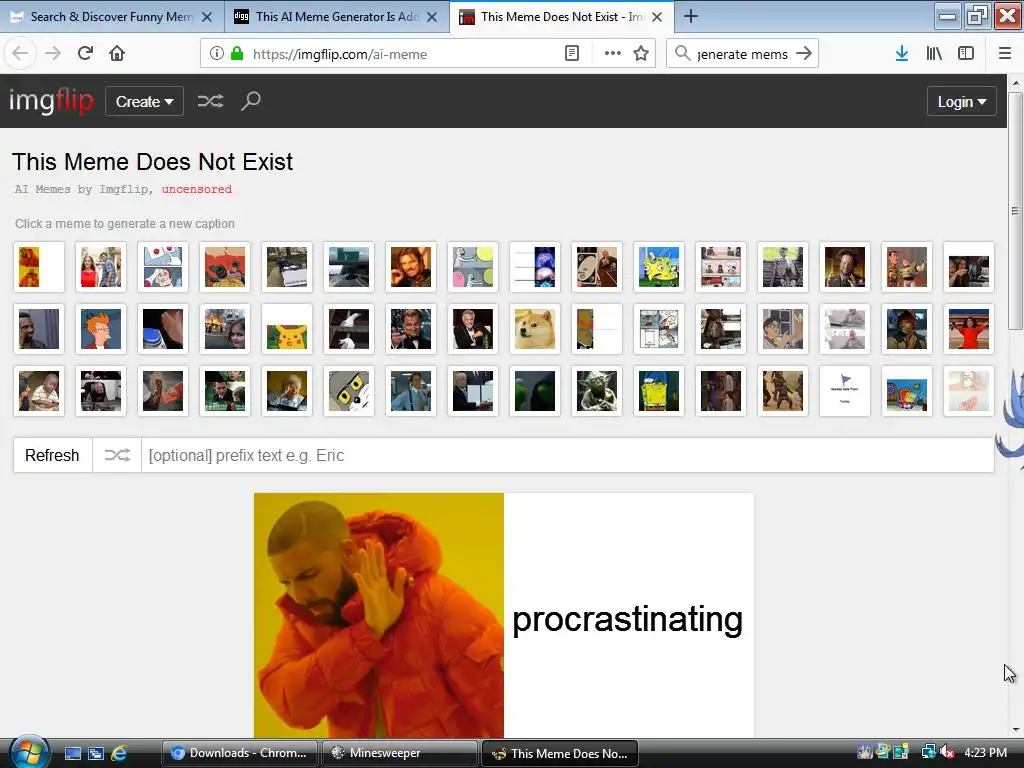The width and height of the screenshot is (1024, 768).
Task: Open the Library bookshelf icon
Action: [934, 54]
